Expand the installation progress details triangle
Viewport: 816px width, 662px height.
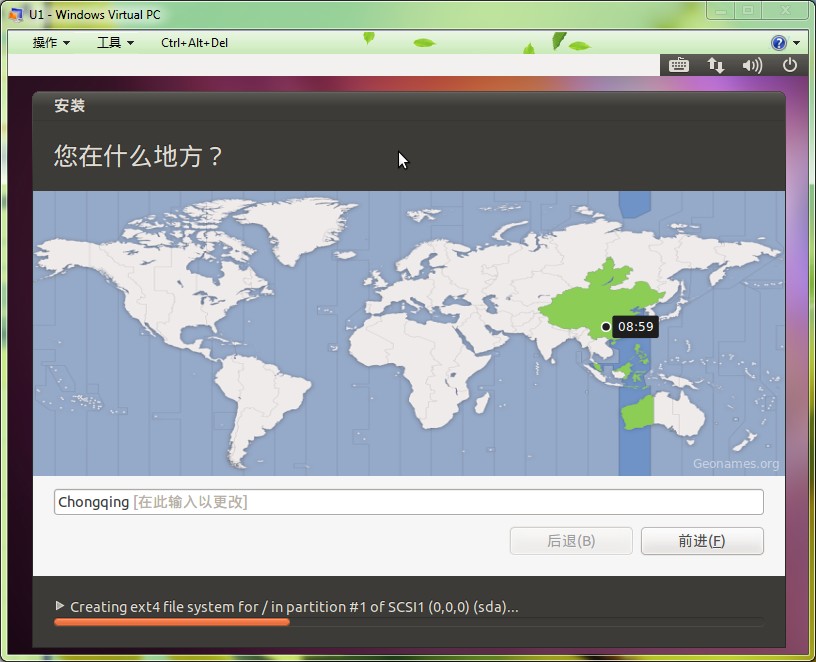click(60, 606)
